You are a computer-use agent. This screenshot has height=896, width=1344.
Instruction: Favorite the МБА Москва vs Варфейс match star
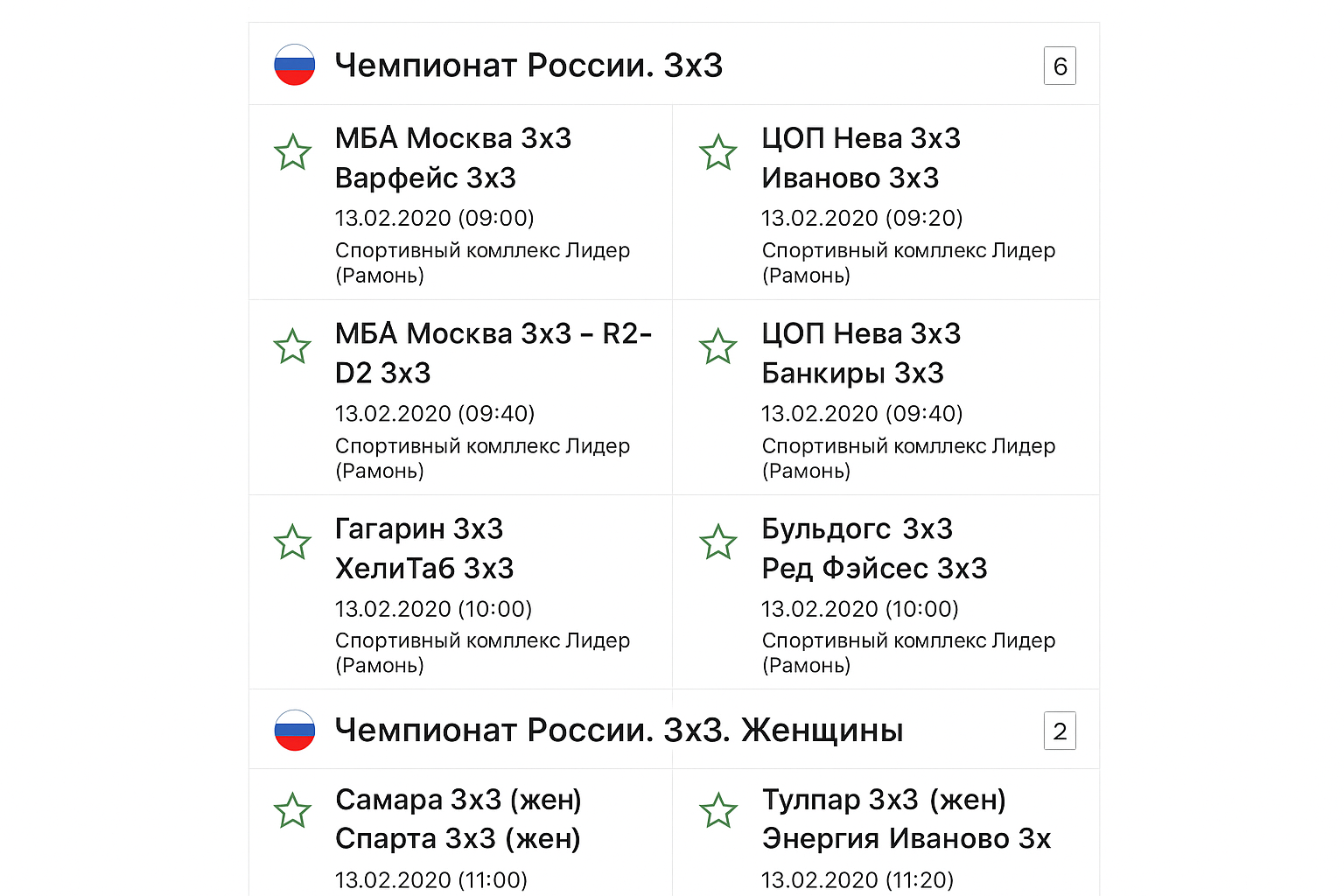pos(293,152)
